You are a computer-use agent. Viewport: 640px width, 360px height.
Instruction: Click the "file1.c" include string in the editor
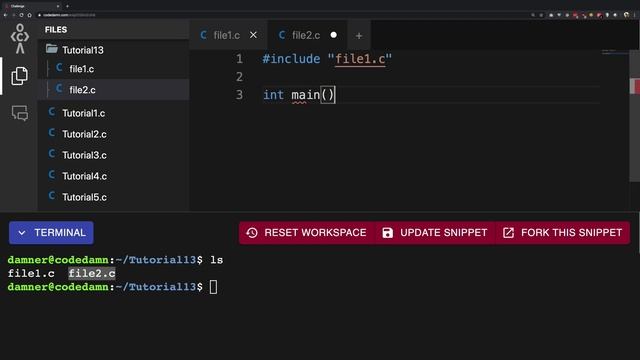tap(360, 59)
